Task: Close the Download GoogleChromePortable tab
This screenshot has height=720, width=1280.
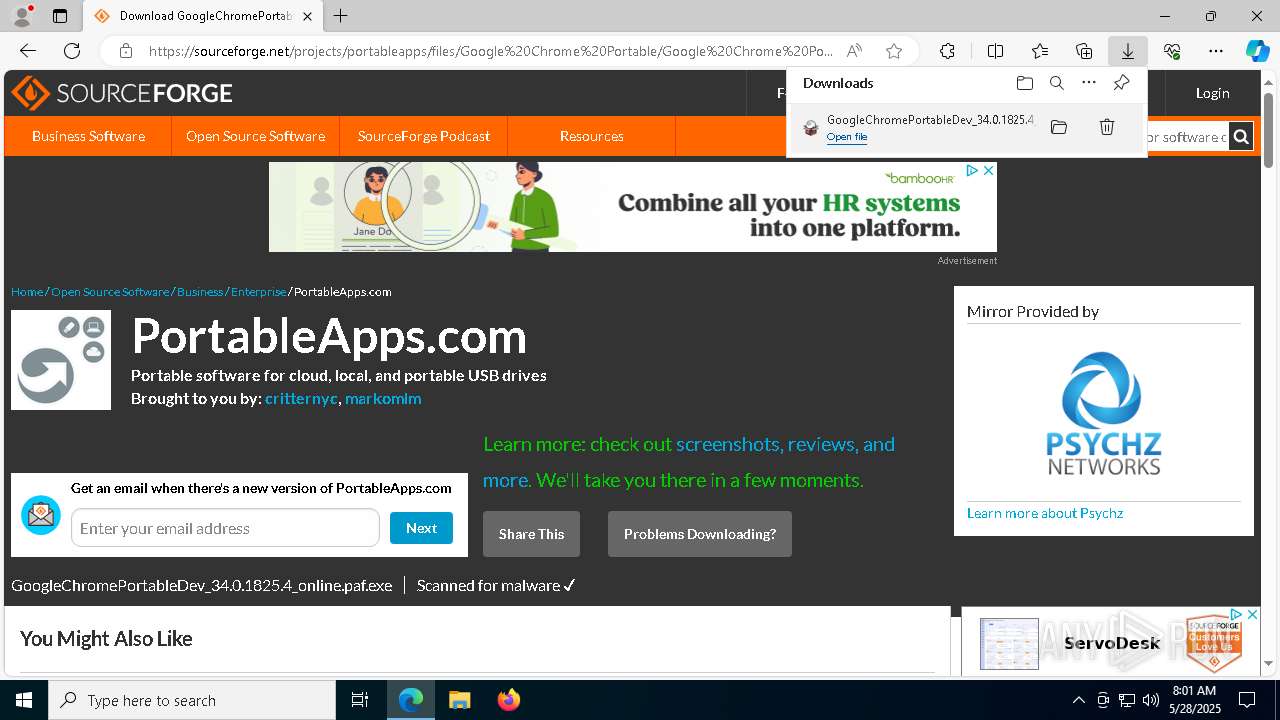Action: (307, 16)
